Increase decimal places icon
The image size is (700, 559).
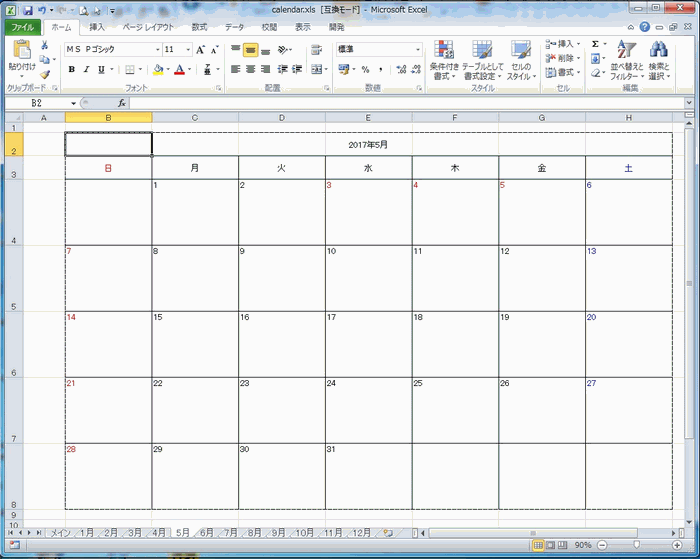click(x=401, y=69)
